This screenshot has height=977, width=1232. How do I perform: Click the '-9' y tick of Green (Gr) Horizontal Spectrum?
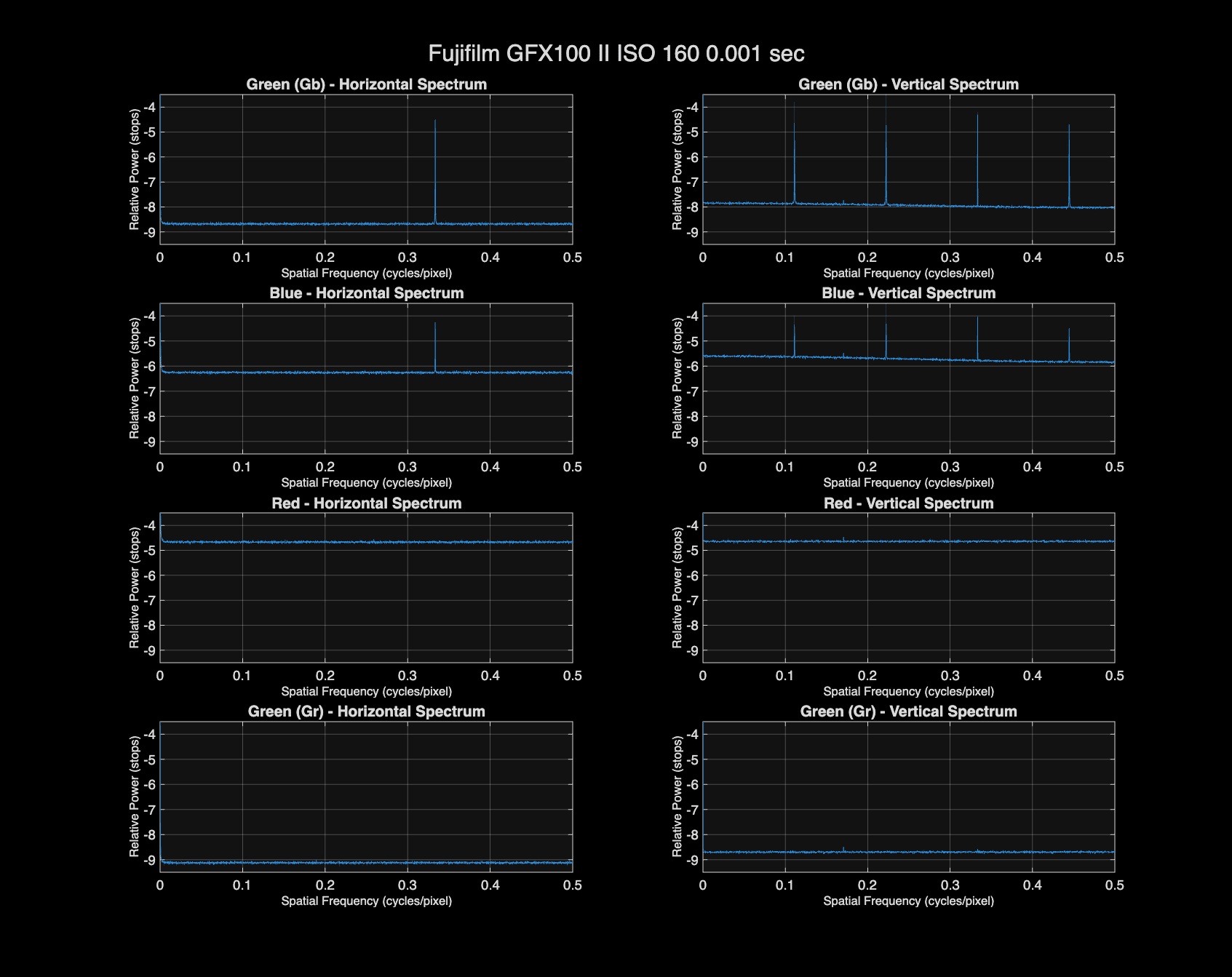[149, 860]
